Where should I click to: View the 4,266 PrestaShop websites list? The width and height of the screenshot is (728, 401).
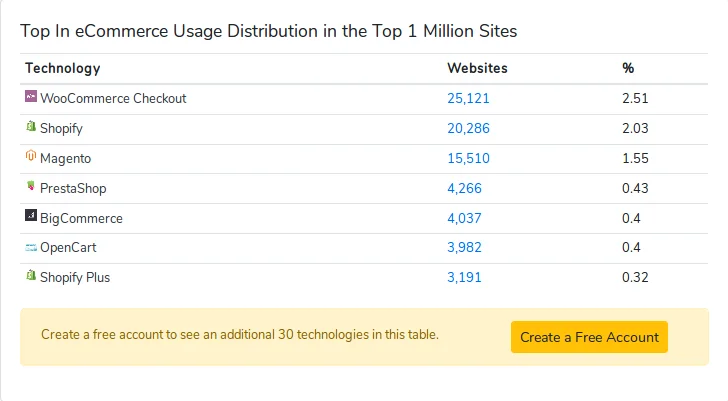tap(464, 188)
